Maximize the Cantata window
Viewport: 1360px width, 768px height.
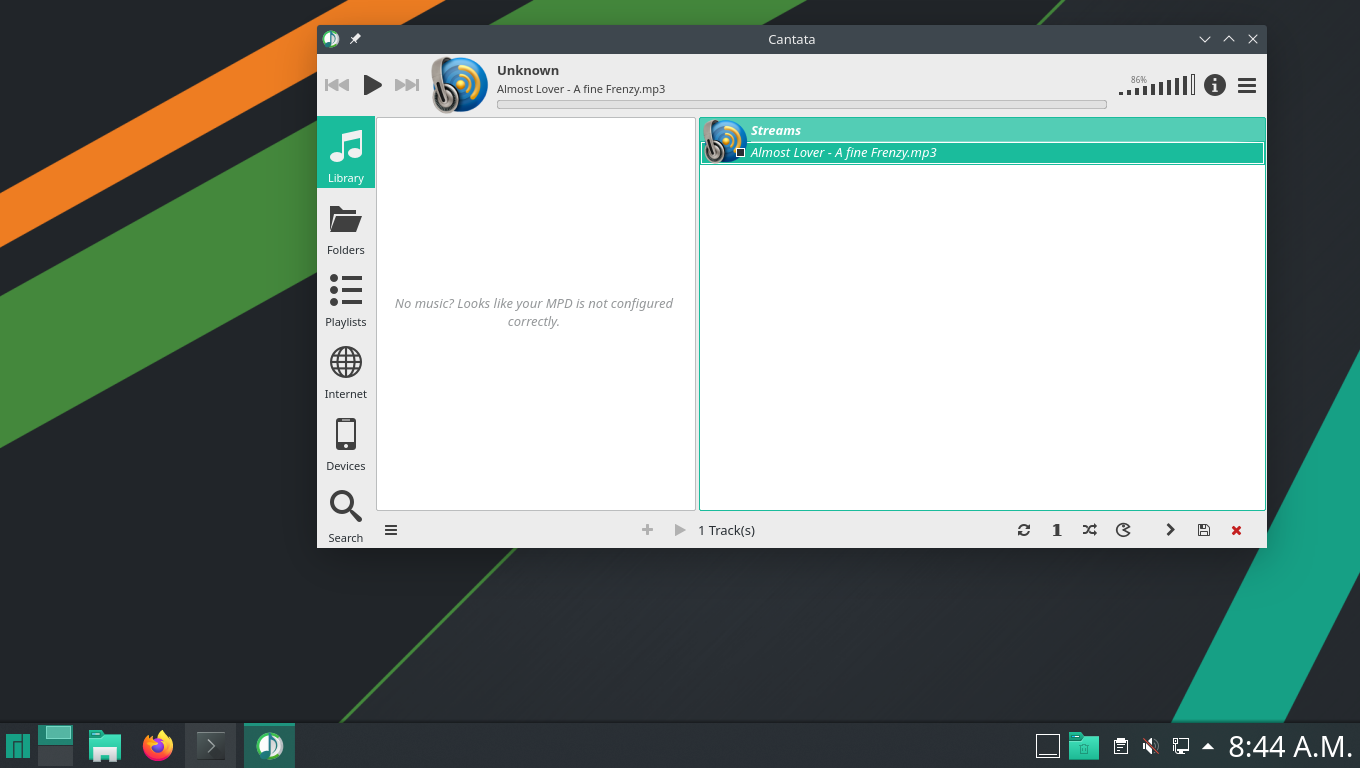tap(1229, 39)
